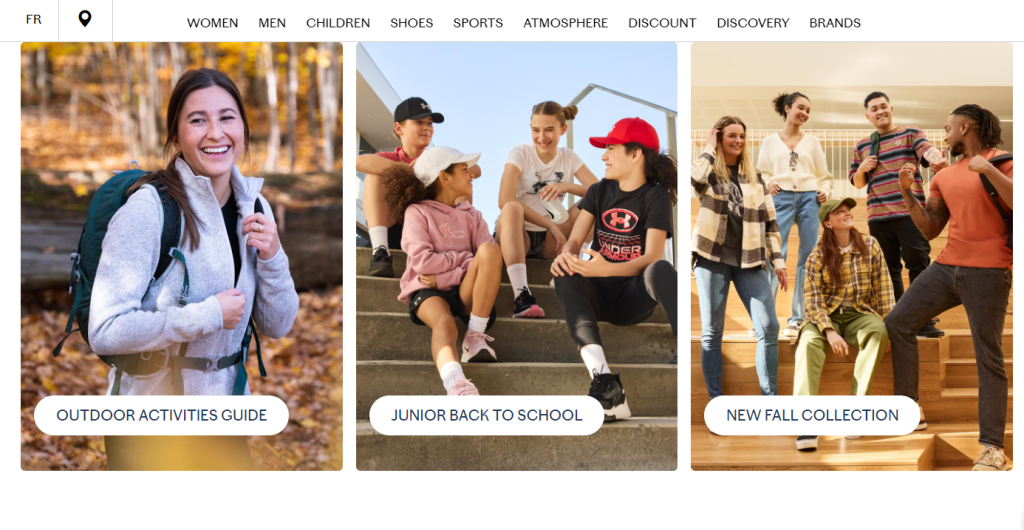Open the SPORTS category menu

[x=478, y=23]
